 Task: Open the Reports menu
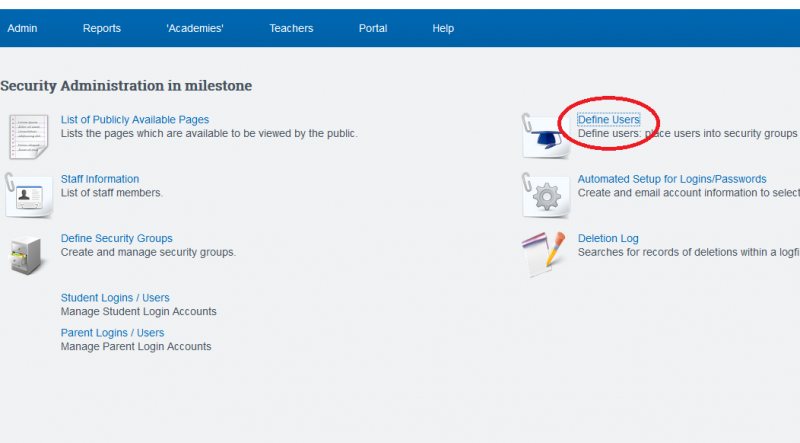coord(102,29)
